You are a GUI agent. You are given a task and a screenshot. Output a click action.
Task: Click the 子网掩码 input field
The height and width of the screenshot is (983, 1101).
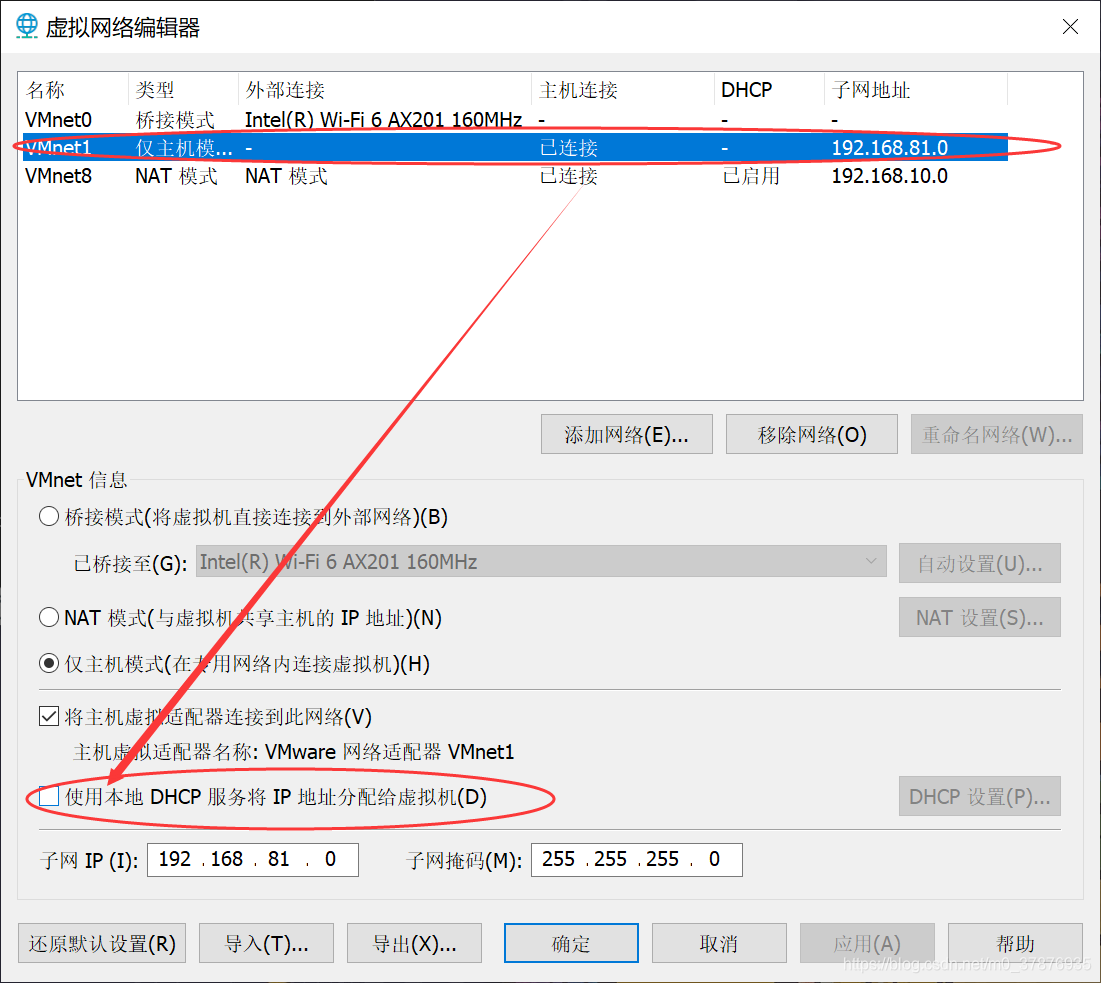coord(637,859)
